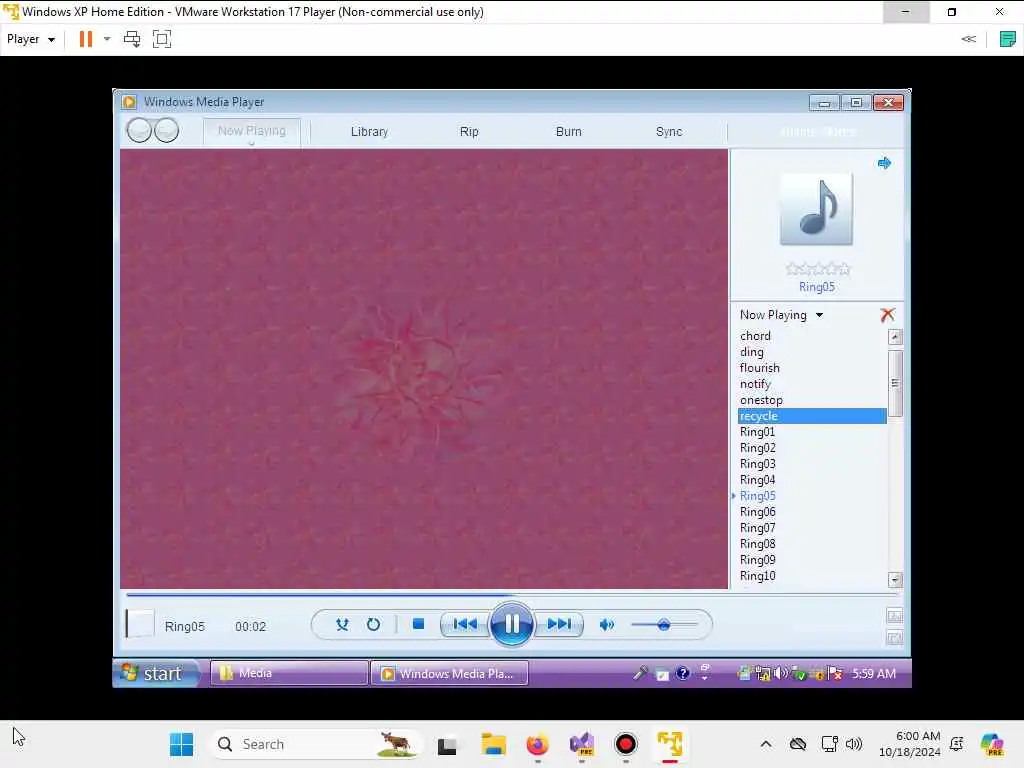1024x768 pixels.
Task: Select the highlighted 'recycle' item
Action: click(812, 416)
